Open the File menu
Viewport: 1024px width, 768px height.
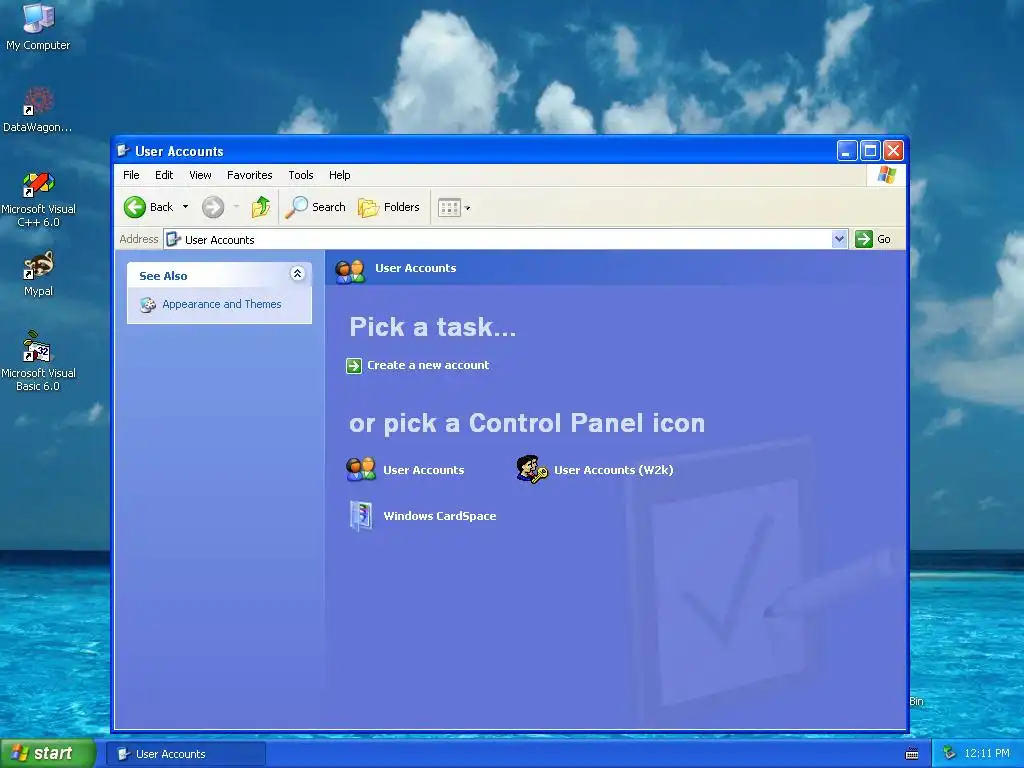[x=131, y=175]
